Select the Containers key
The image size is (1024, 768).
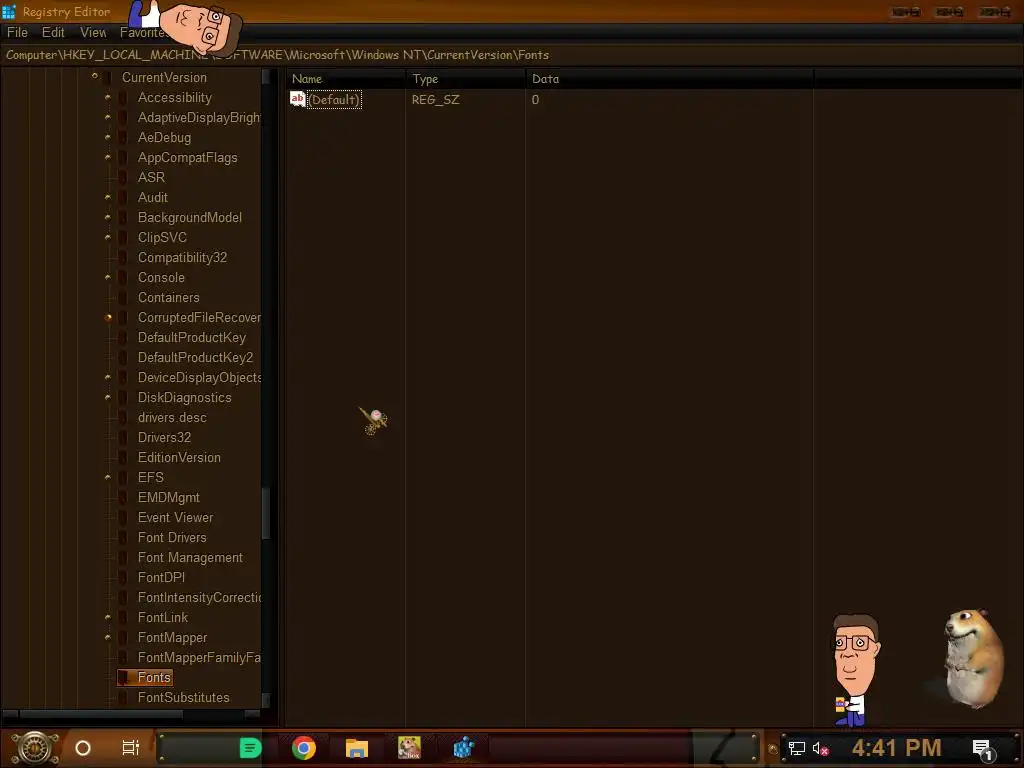pyautogui.click(x=168, y=297)
